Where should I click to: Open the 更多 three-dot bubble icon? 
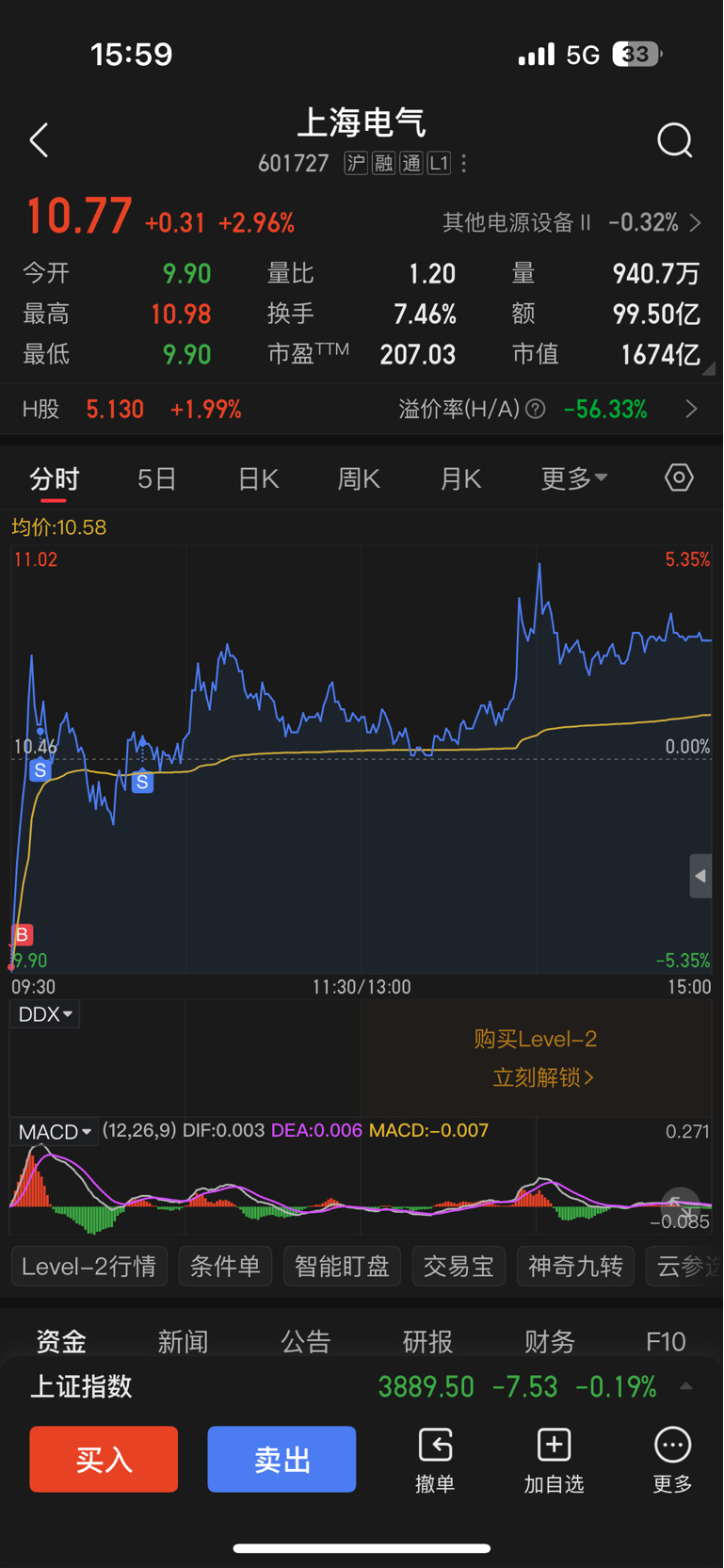(672, 1445)
